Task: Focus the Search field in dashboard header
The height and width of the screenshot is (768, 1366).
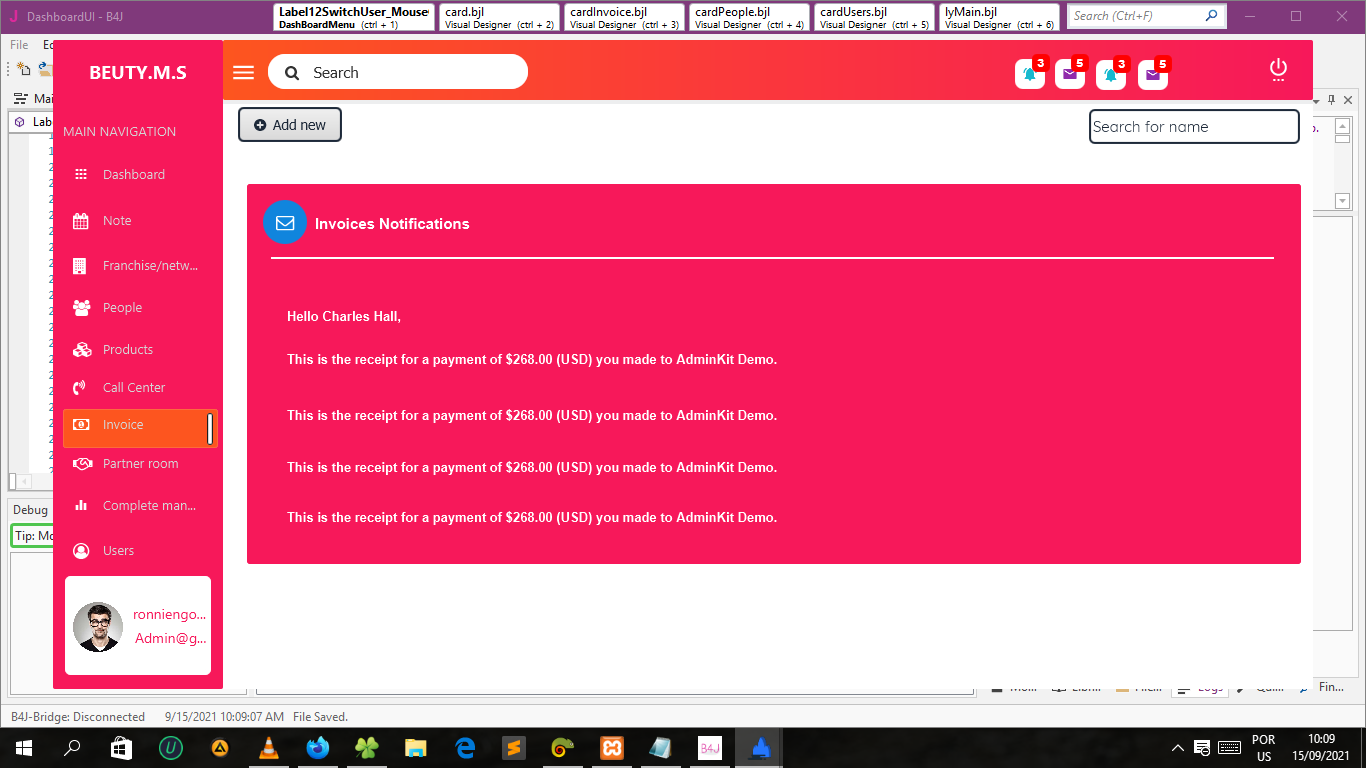Action: [x=398, y=72]
